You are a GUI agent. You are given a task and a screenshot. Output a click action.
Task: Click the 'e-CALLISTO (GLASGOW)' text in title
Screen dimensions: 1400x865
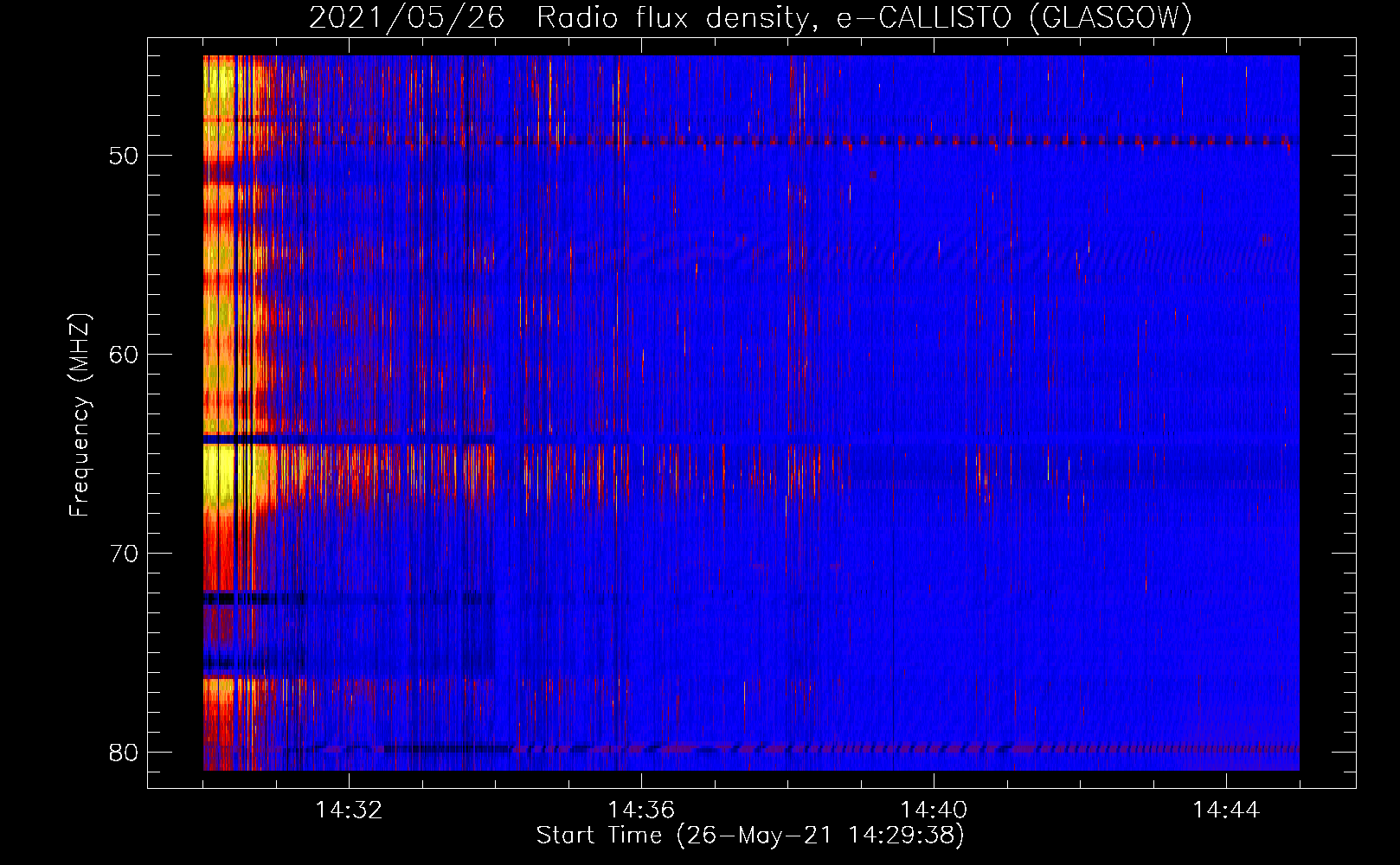pyautogui.click(x=1014, y=17)
